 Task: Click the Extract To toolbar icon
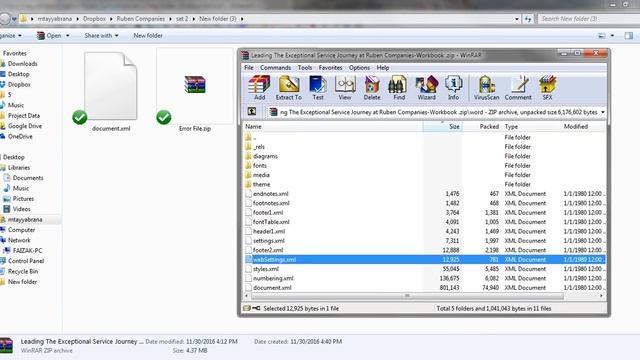pyautogui.click(x=289, y=84)
